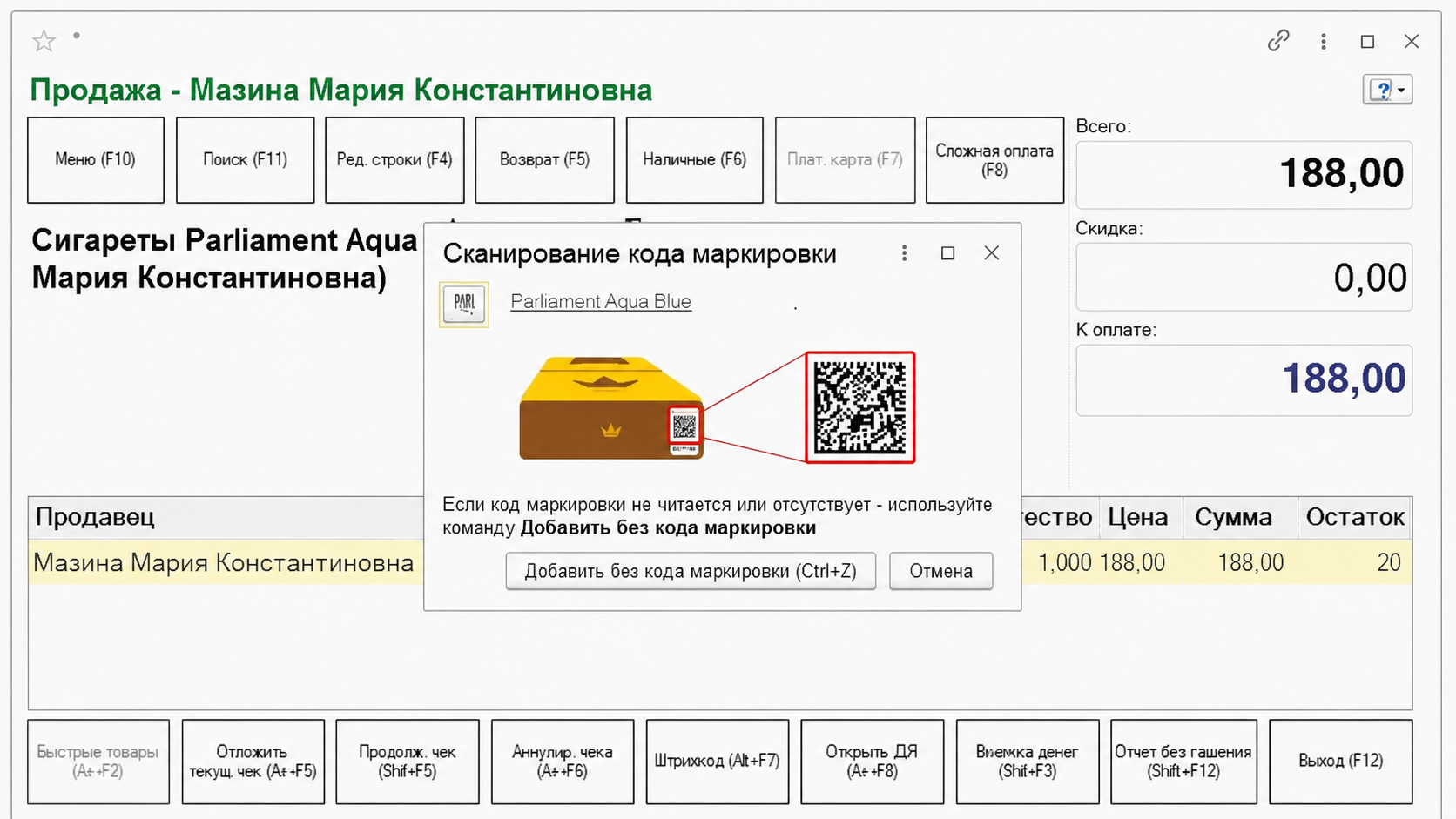
Task: Click the price cell 188,00 beside quantity 1,000
Action: point(1133,562)
